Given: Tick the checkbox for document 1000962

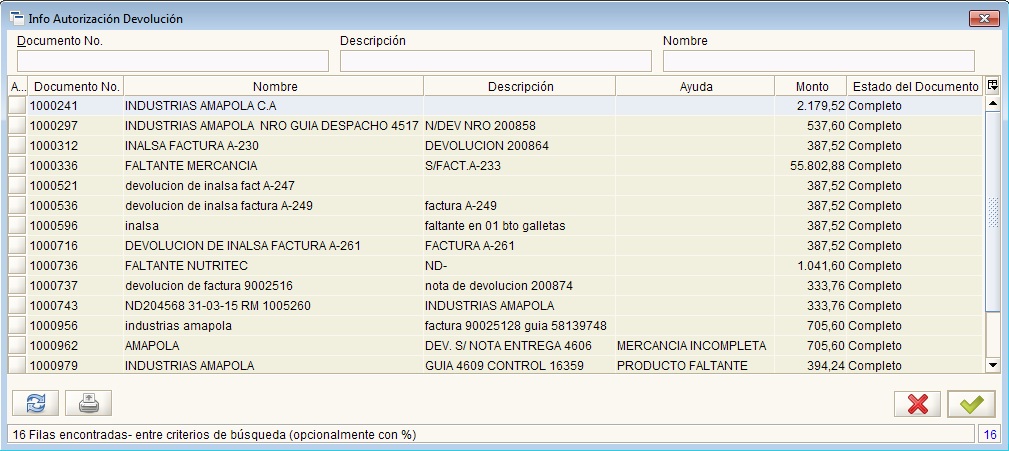Looking at the screenshot, I should [x=17, y=345].
